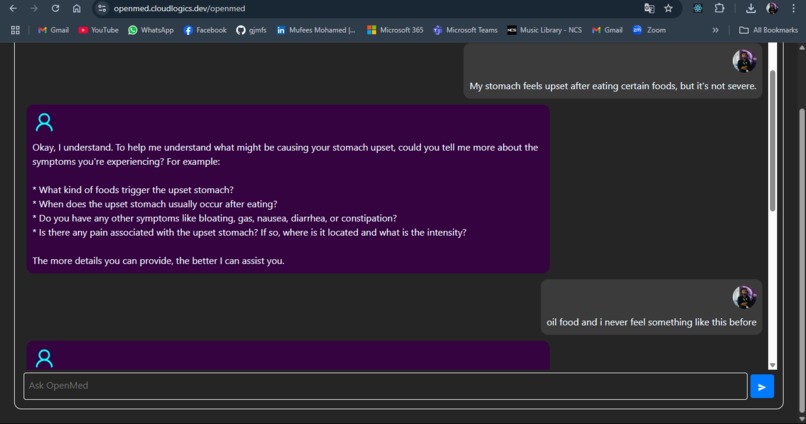
Task: Click bot icon on bottom partial reply
Action: pyautogui.click(x=44, y=358)
